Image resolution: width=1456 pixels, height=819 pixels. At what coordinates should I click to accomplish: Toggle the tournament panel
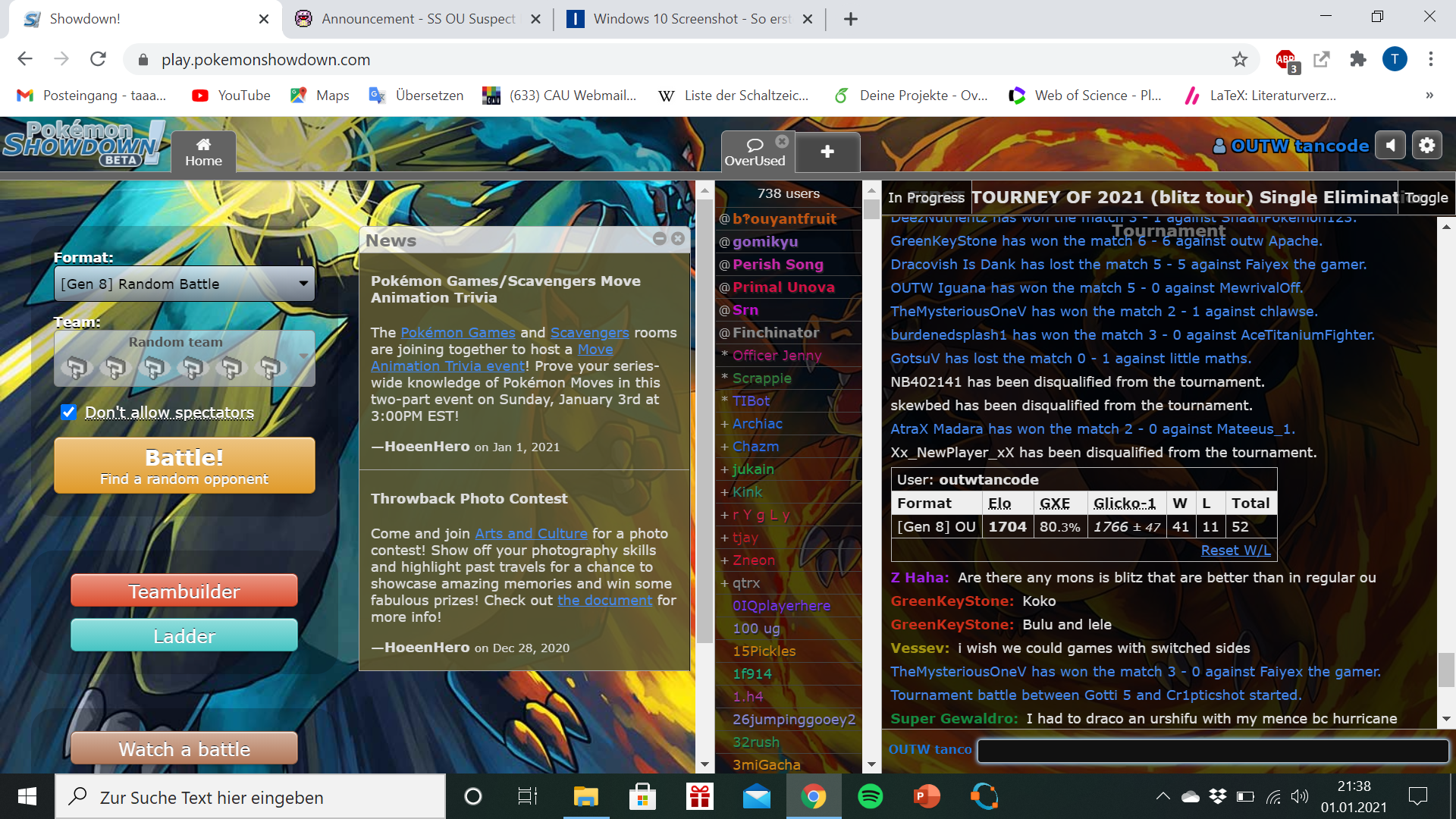tap(1426, 198)
